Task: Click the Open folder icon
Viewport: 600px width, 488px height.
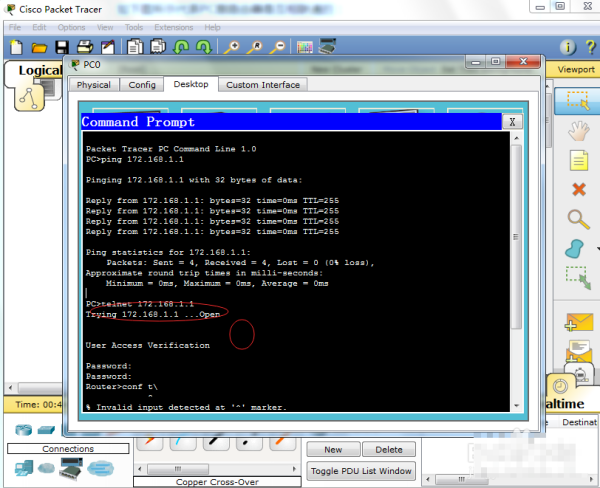Action: click(39, 47)
